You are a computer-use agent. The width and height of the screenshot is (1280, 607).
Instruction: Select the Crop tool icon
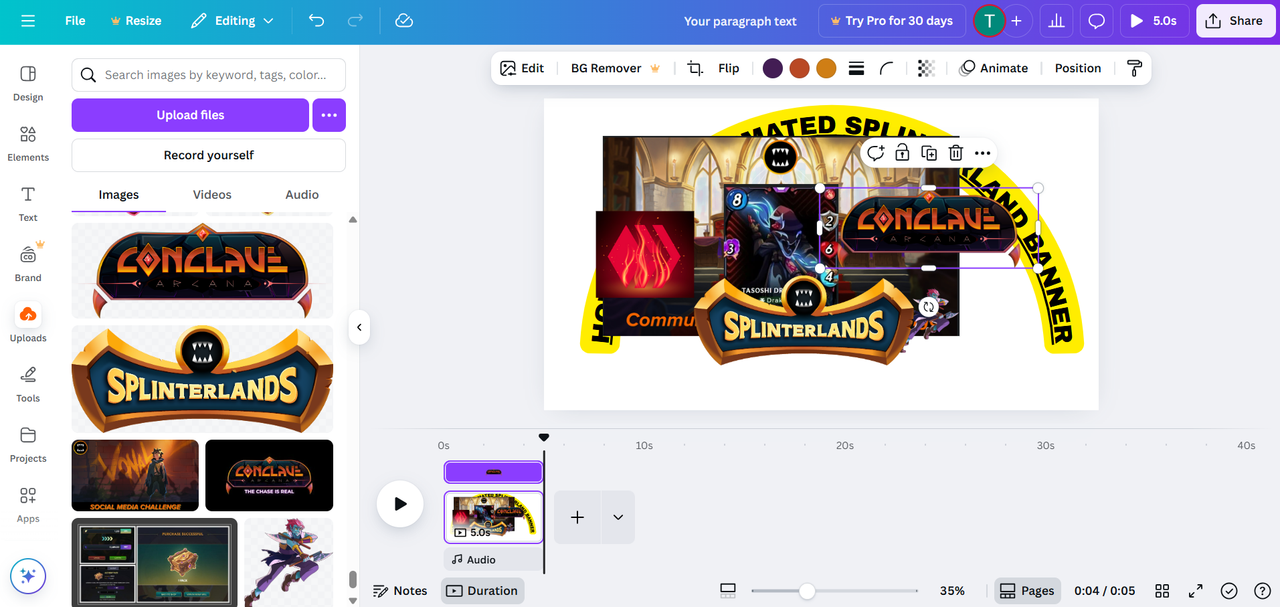(695, 68)
